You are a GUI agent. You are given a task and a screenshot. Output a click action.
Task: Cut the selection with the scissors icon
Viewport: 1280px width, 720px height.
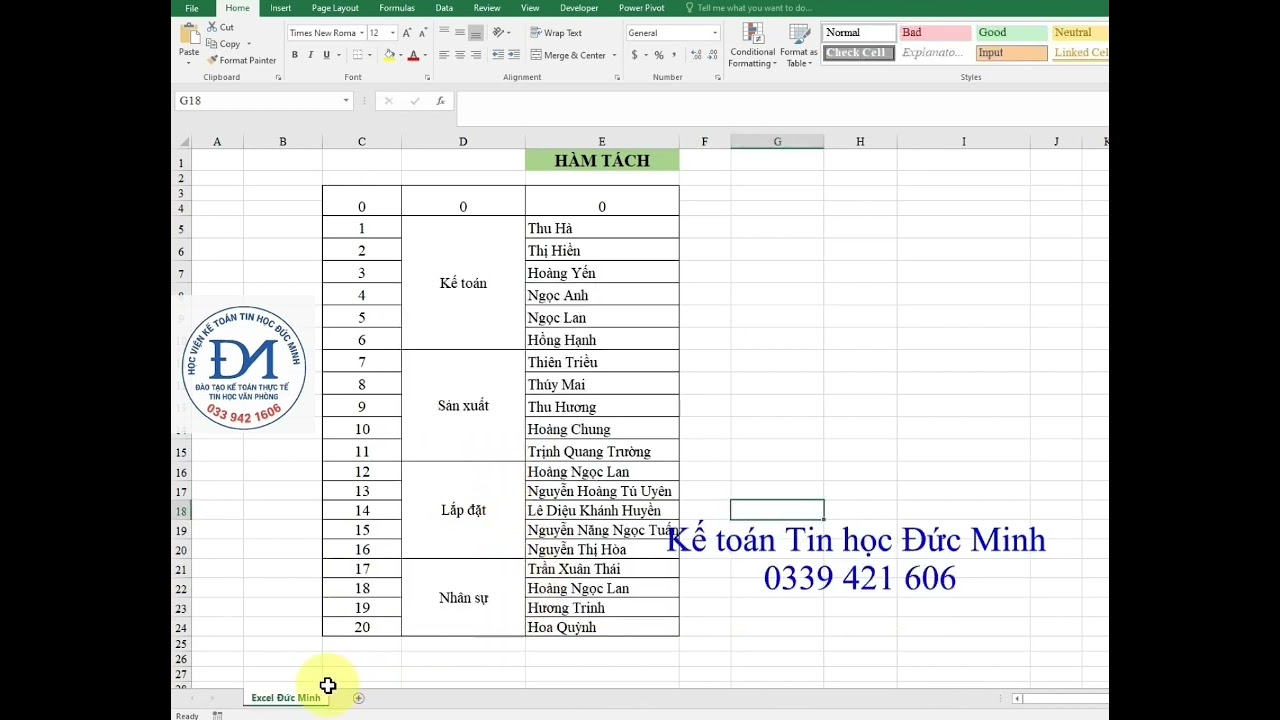[x=213, y=27]
